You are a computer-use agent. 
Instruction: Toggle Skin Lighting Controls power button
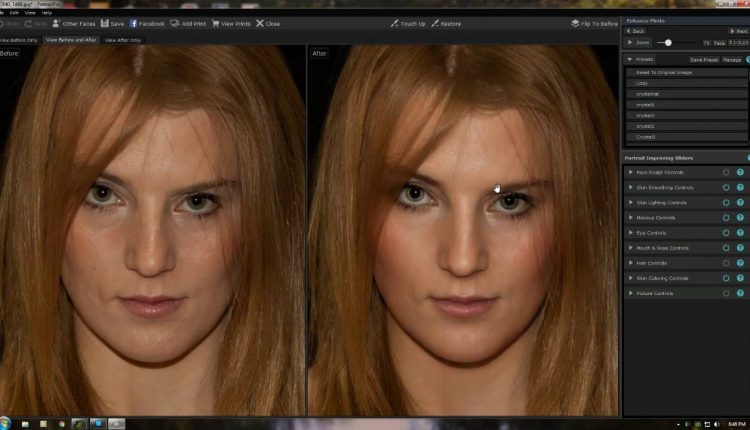[726, 202]
